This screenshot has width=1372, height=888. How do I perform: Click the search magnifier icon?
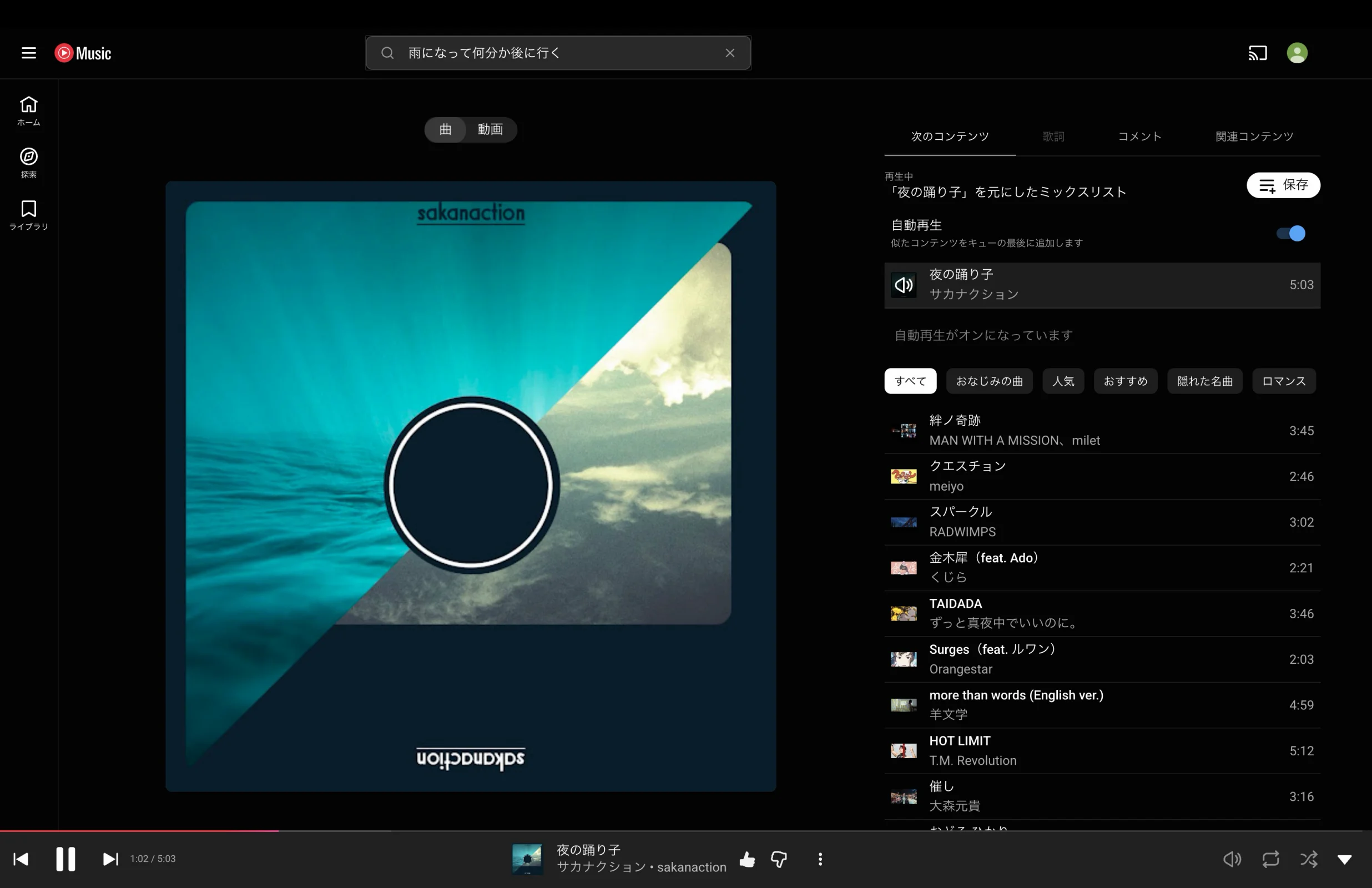387,53
